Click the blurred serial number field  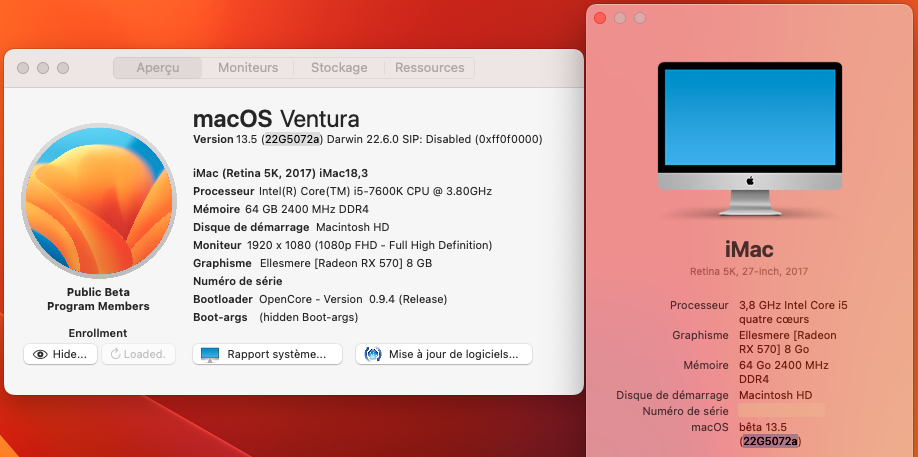pyautogui.click(x=781, y=410)
